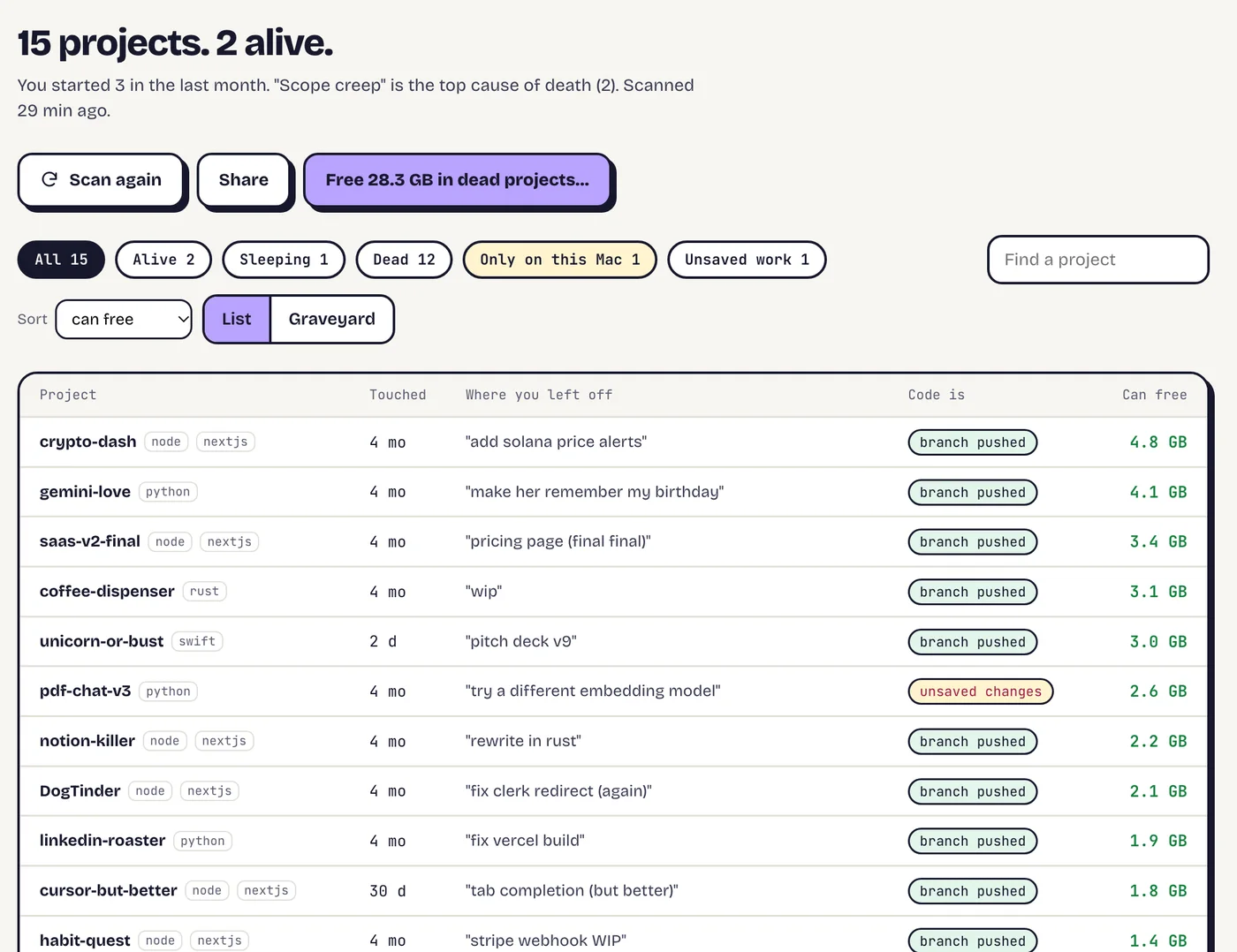
Task: Select the nextjs tag on DogTinder
Action: [209, 791]
